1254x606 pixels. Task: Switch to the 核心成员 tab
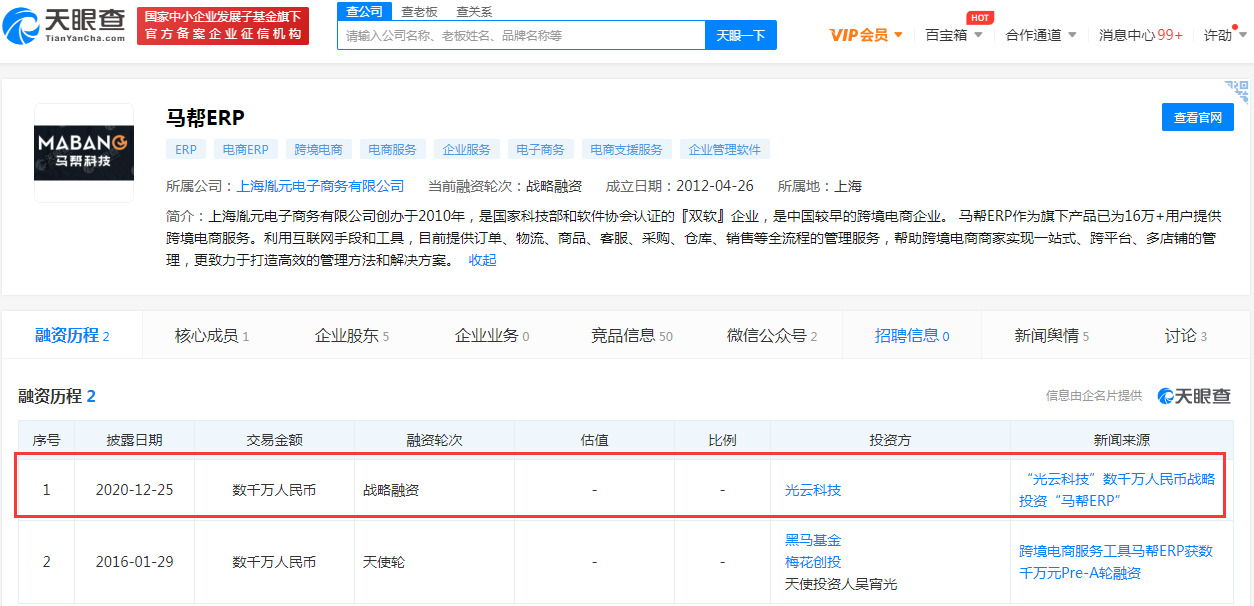[x=212, y=336]
